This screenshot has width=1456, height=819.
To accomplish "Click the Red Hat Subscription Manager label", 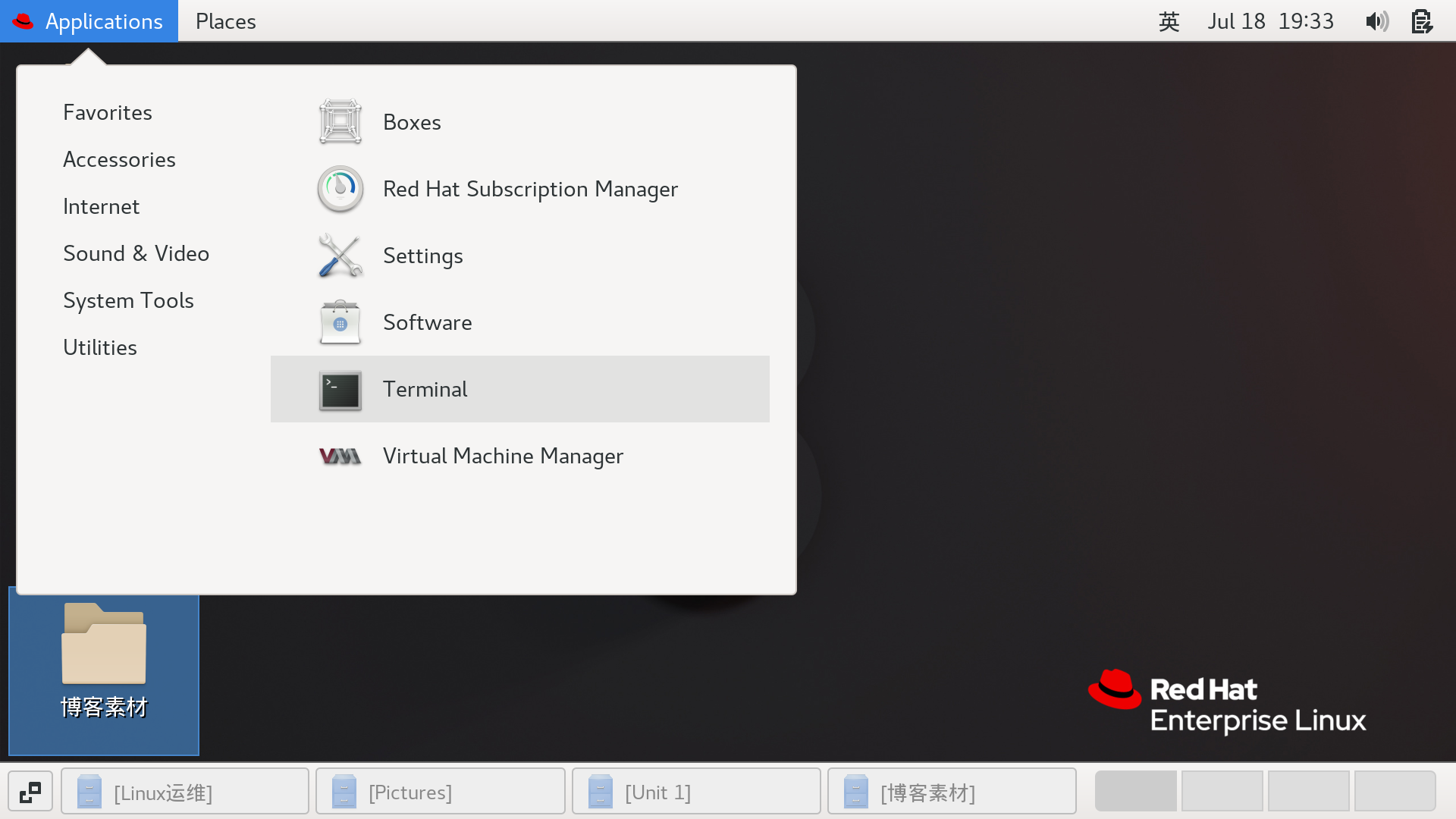I will 530,189.
